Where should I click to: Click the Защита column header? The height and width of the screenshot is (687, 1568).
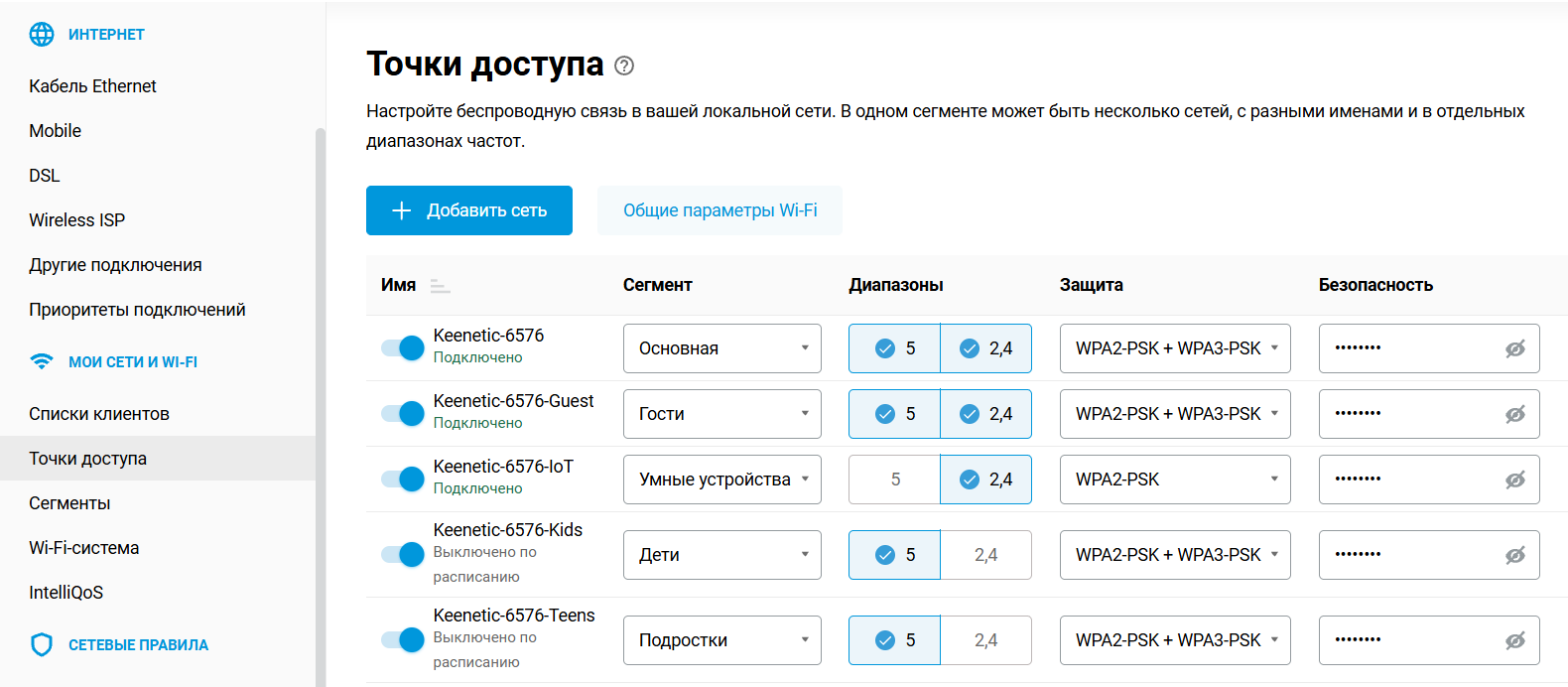[1092, 285]
